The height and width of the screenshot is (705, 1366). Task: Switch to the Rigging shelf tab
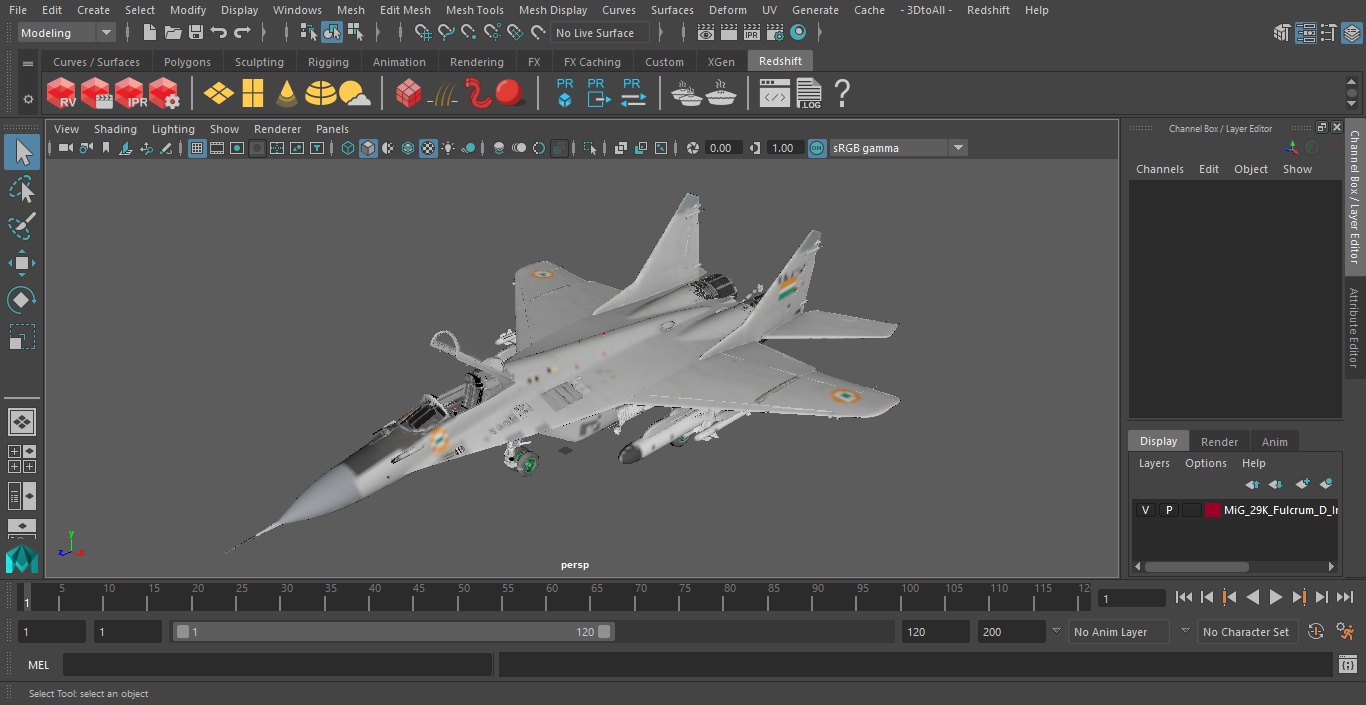point(328,62)
